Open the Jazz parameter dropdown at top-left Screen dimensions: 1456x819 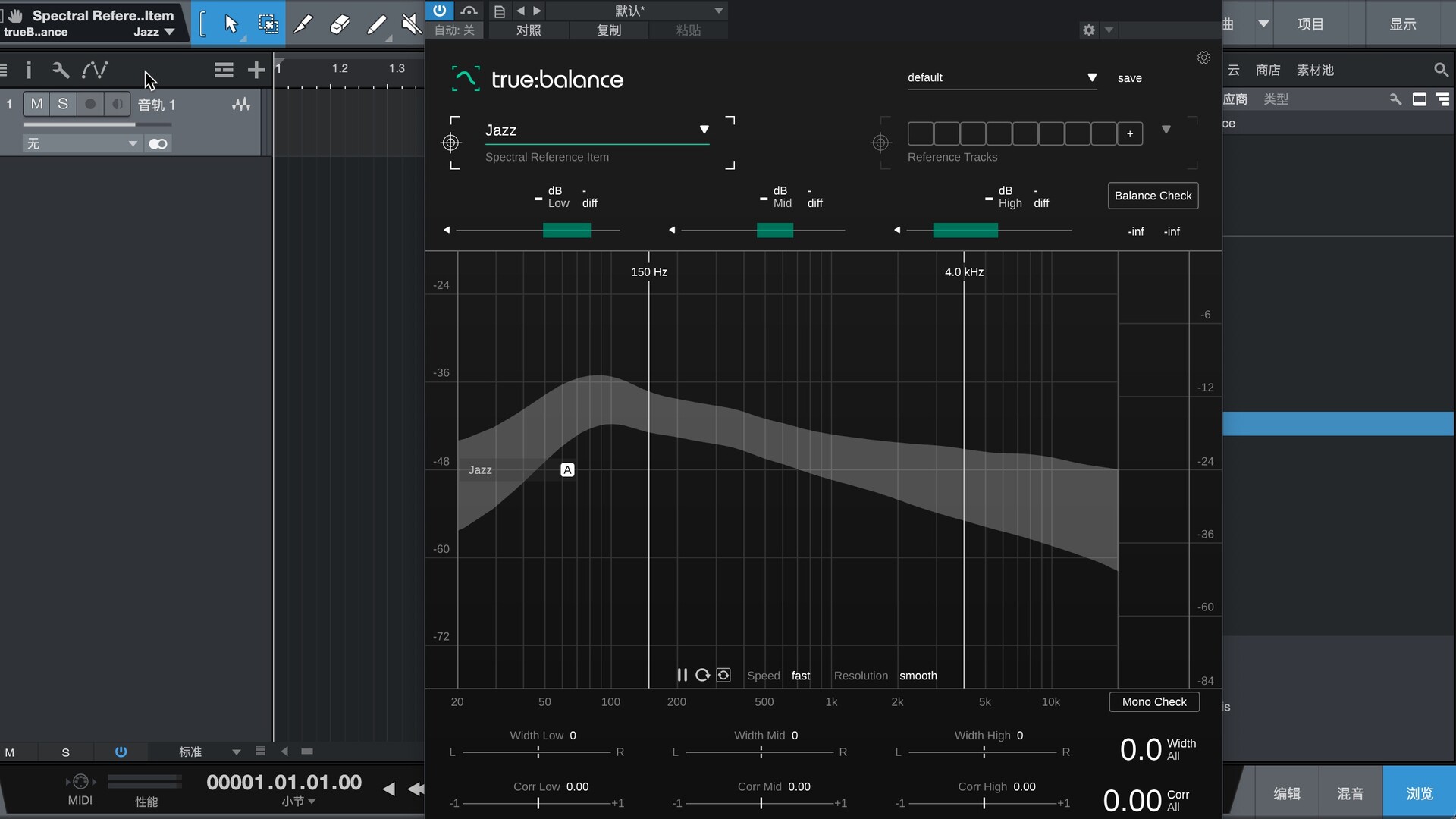pyautogui.click(x=155, y=32)
